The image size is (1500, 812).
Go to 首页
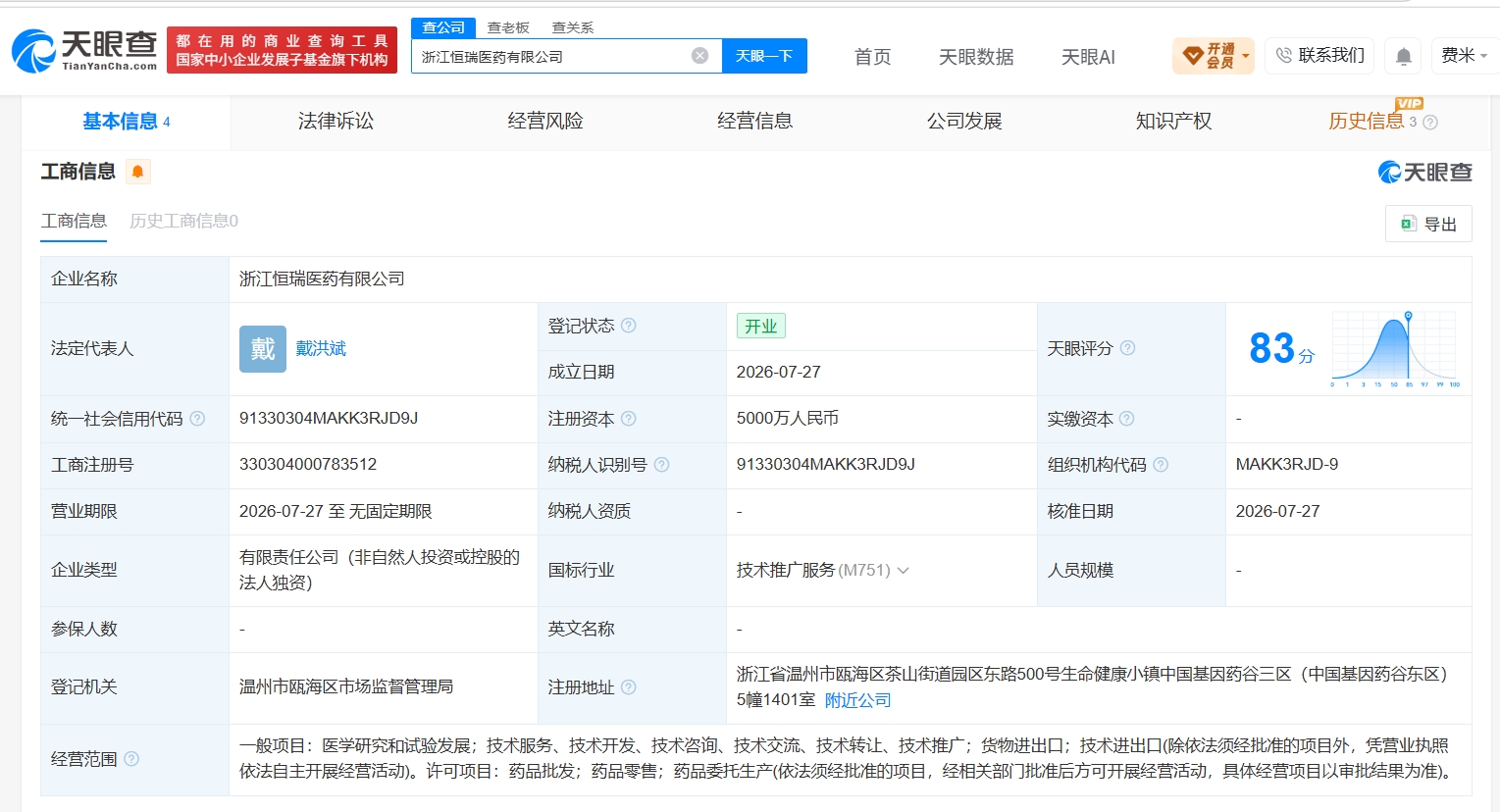tap(872, 57)
